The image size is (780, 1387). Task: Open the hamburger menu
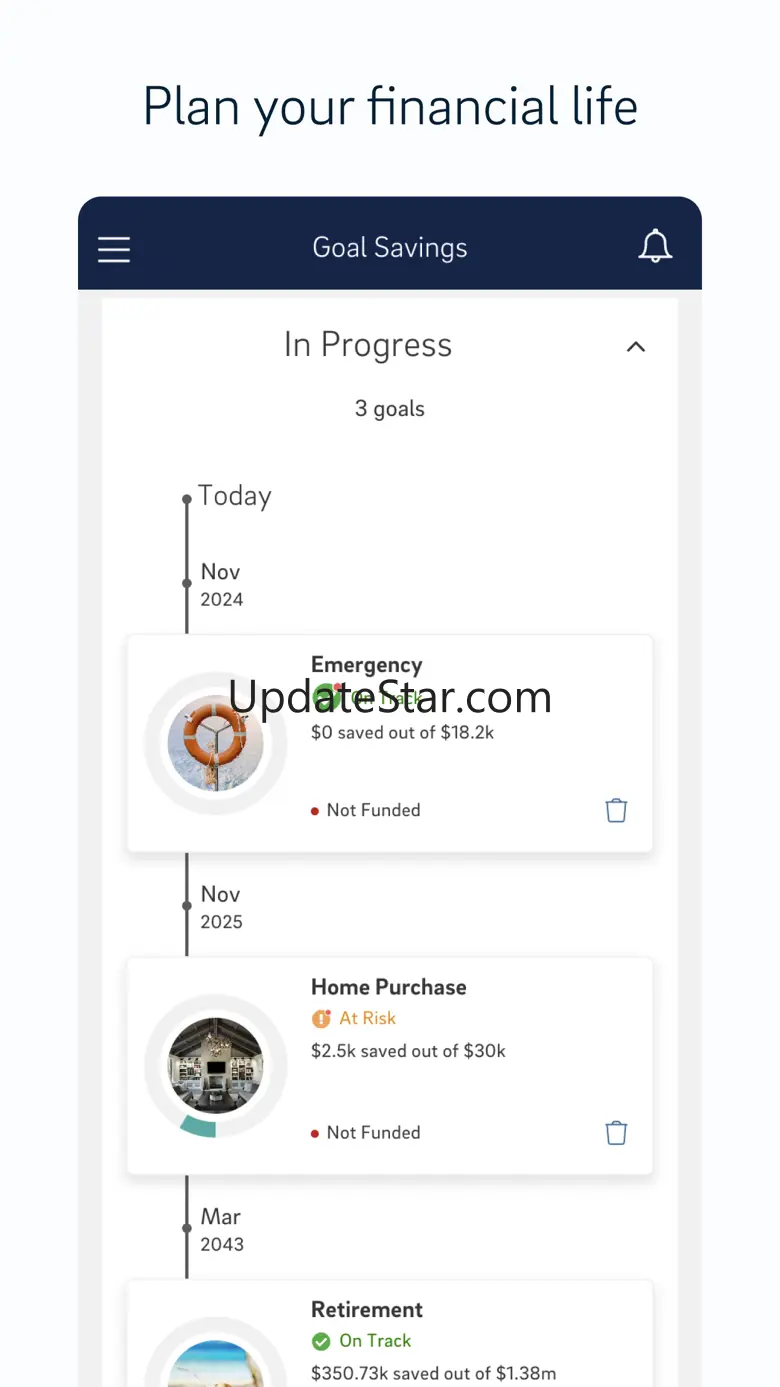pyautogui.click(x=114, y=249)
